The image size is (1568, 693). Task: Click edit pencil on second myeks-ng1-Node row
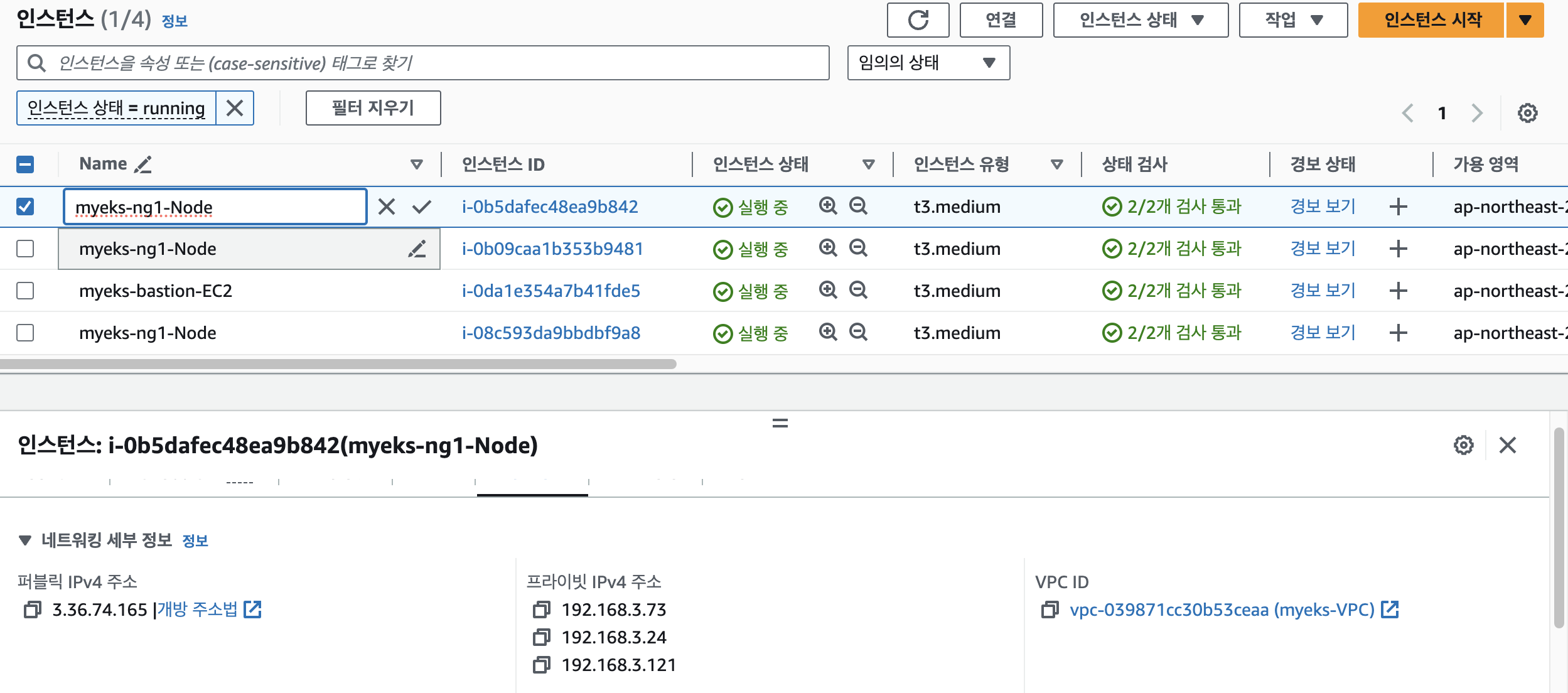click(417, 249)
